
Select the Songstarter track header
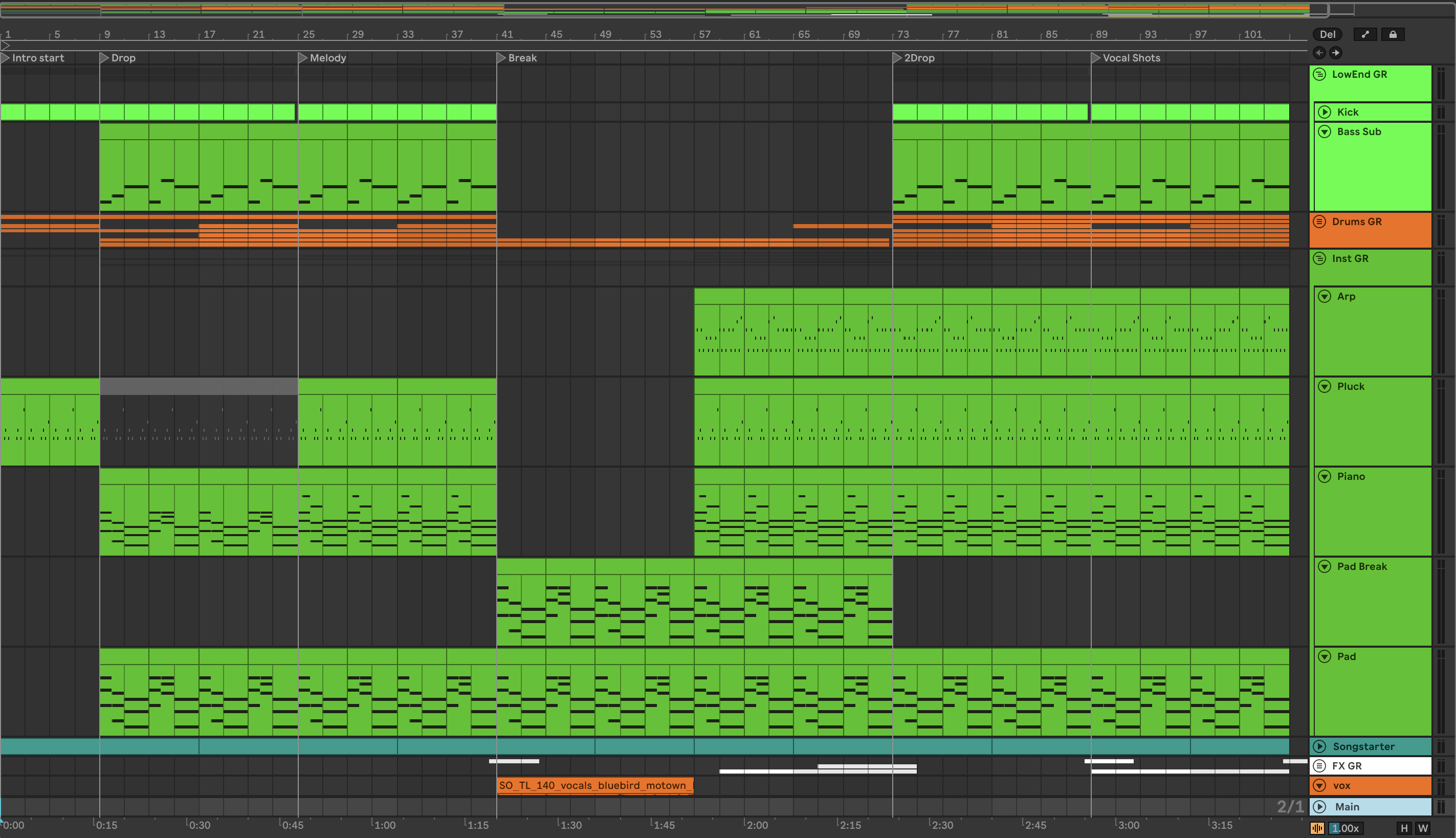click(1370, 746)
